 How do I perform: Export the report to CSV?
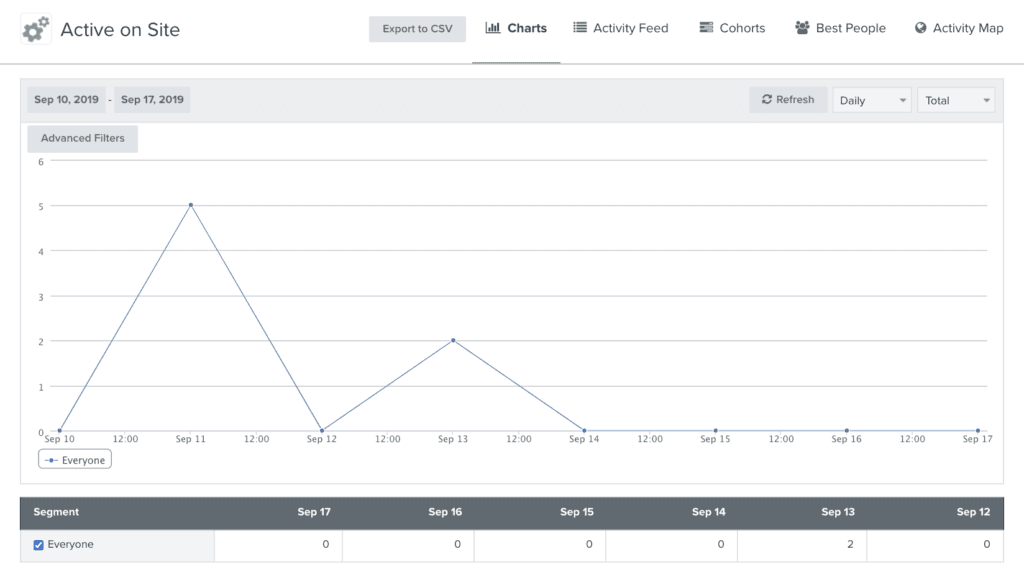coord(417,29)
